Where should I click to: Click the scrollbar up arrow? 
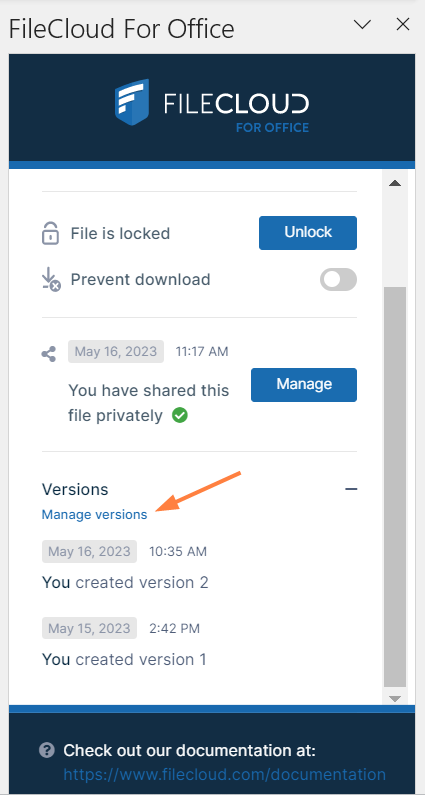[395, 183]
